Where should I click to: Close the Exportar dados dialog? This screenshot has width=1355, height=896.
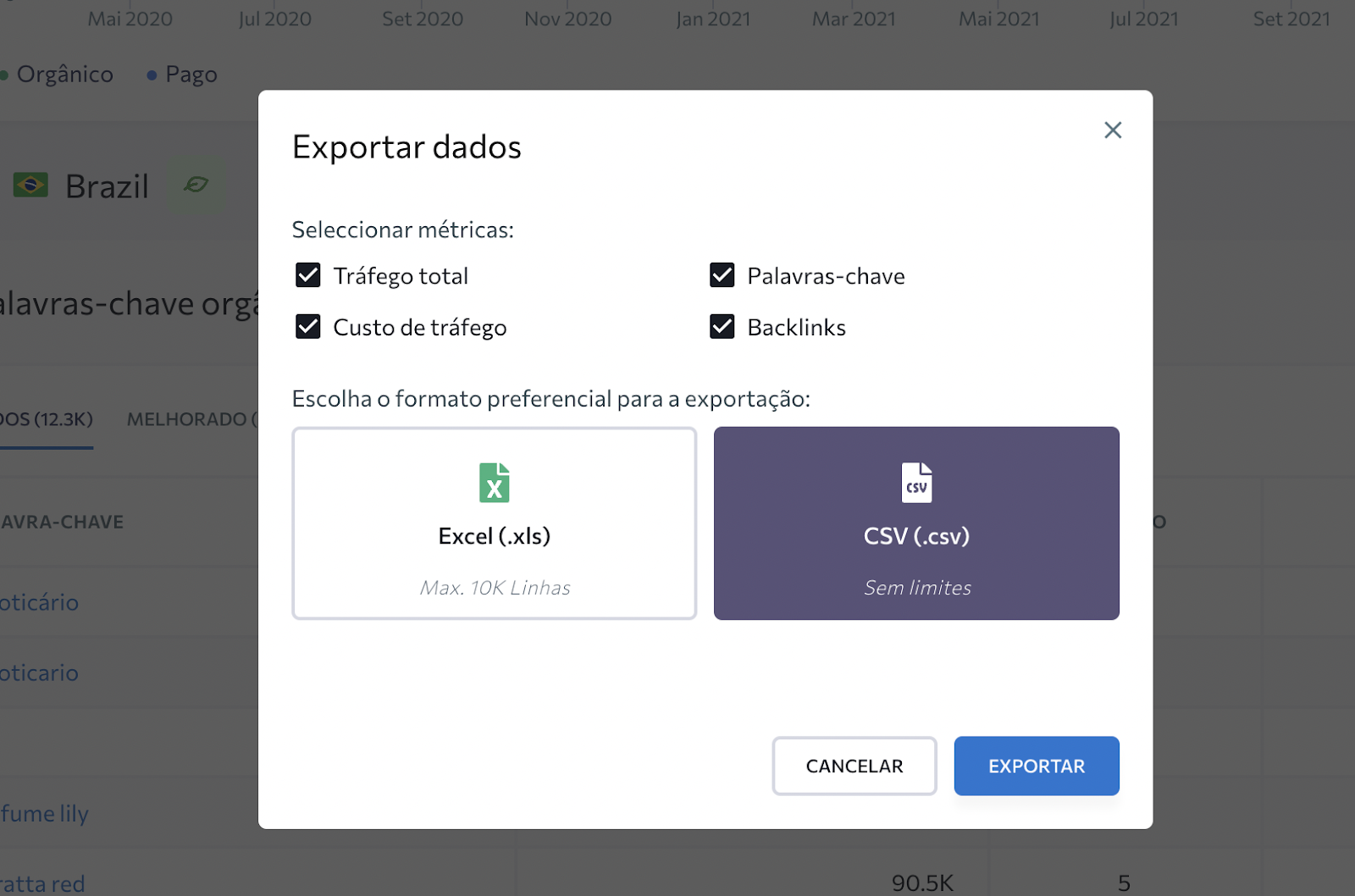point(1113,130)
